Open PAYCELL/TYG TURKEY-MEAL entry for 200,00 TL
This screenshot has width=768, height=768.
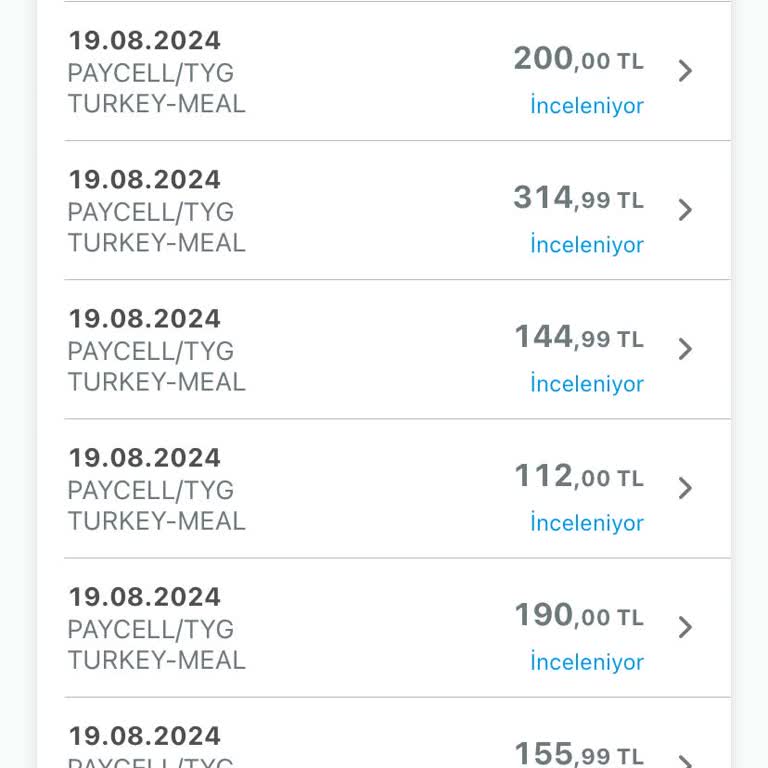pyautogui.click(x=156, y=88)
